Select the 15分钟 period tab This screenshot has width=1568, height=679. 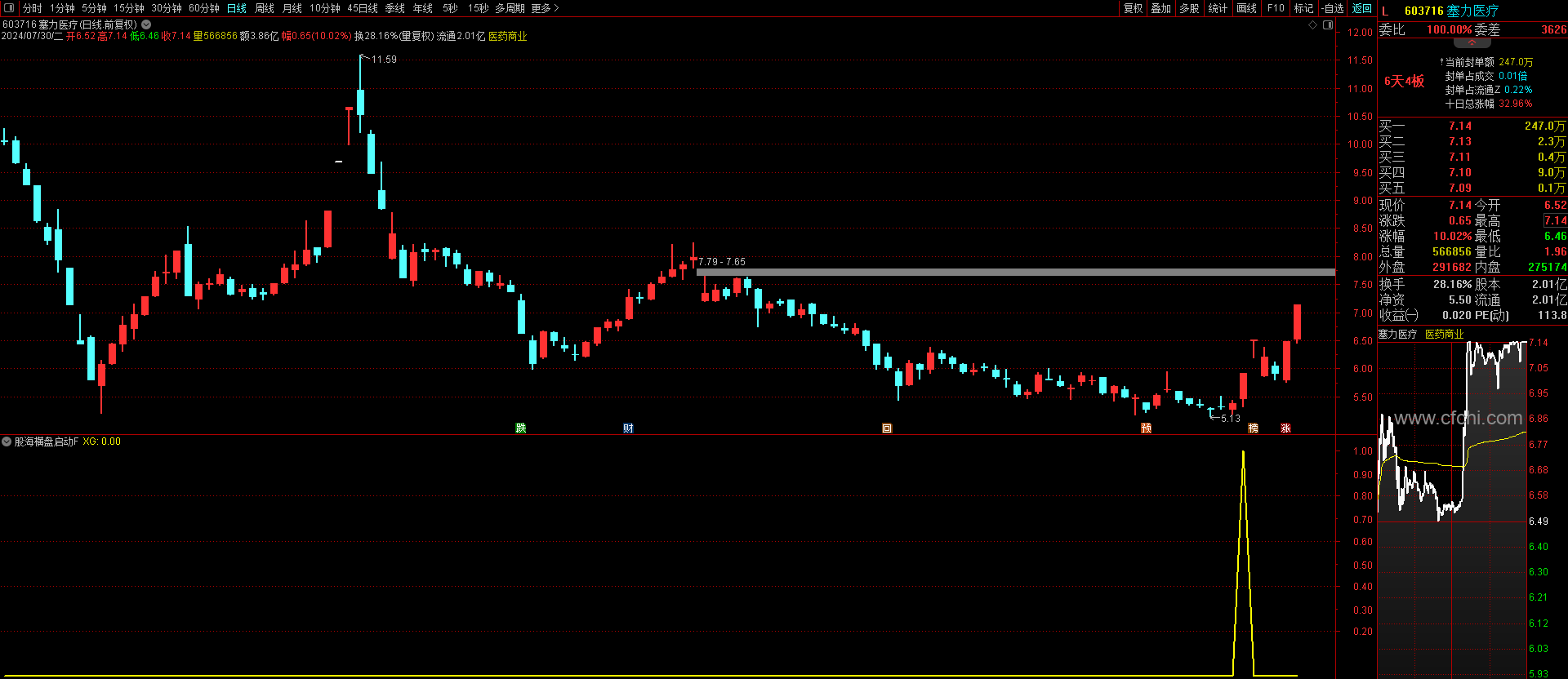(x=129, y=8)
